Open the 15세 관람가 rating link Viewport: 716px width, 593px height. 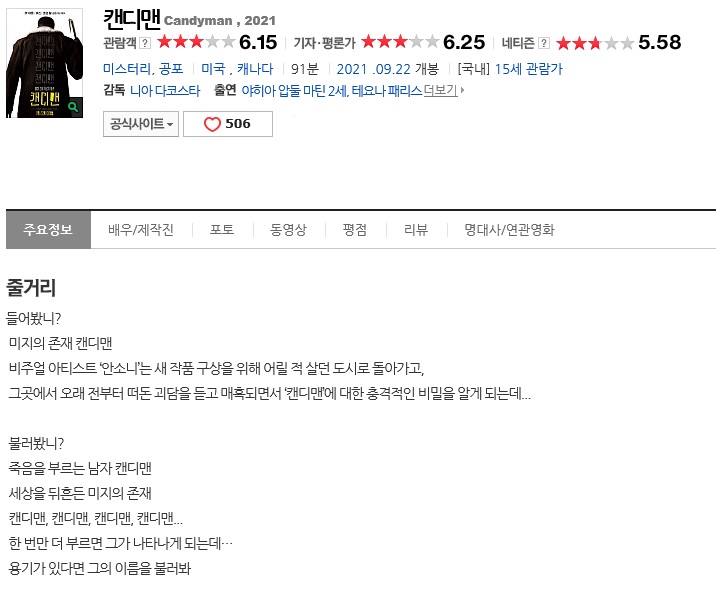pos(528,69)
